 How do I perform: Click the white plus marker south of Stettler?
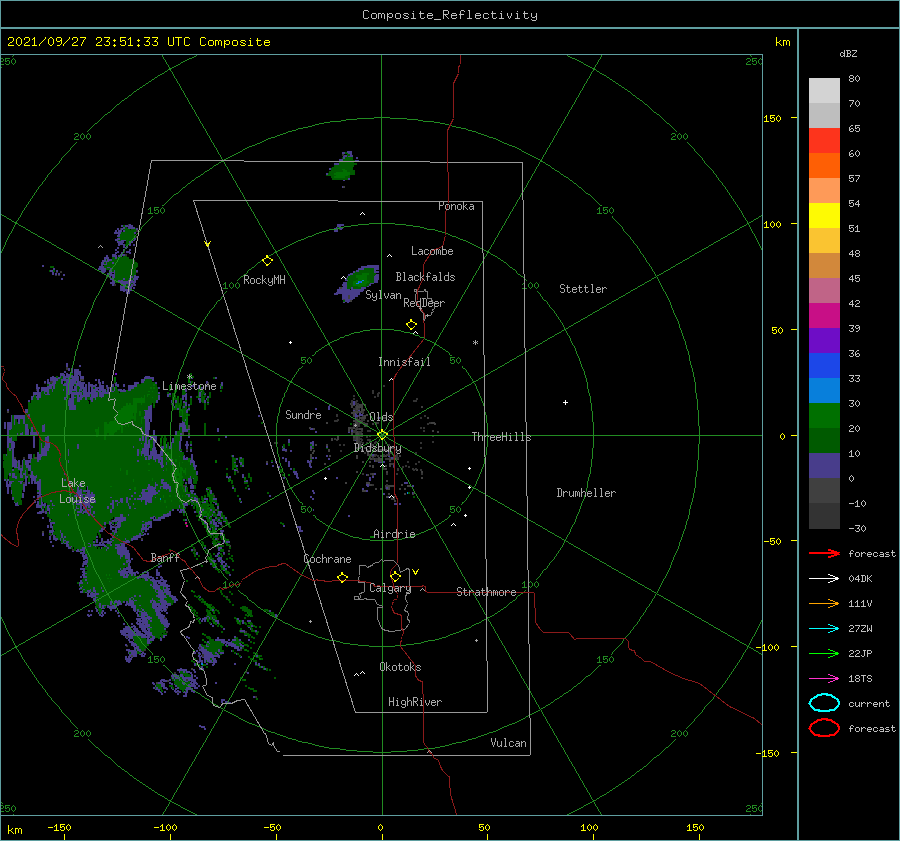565,402
